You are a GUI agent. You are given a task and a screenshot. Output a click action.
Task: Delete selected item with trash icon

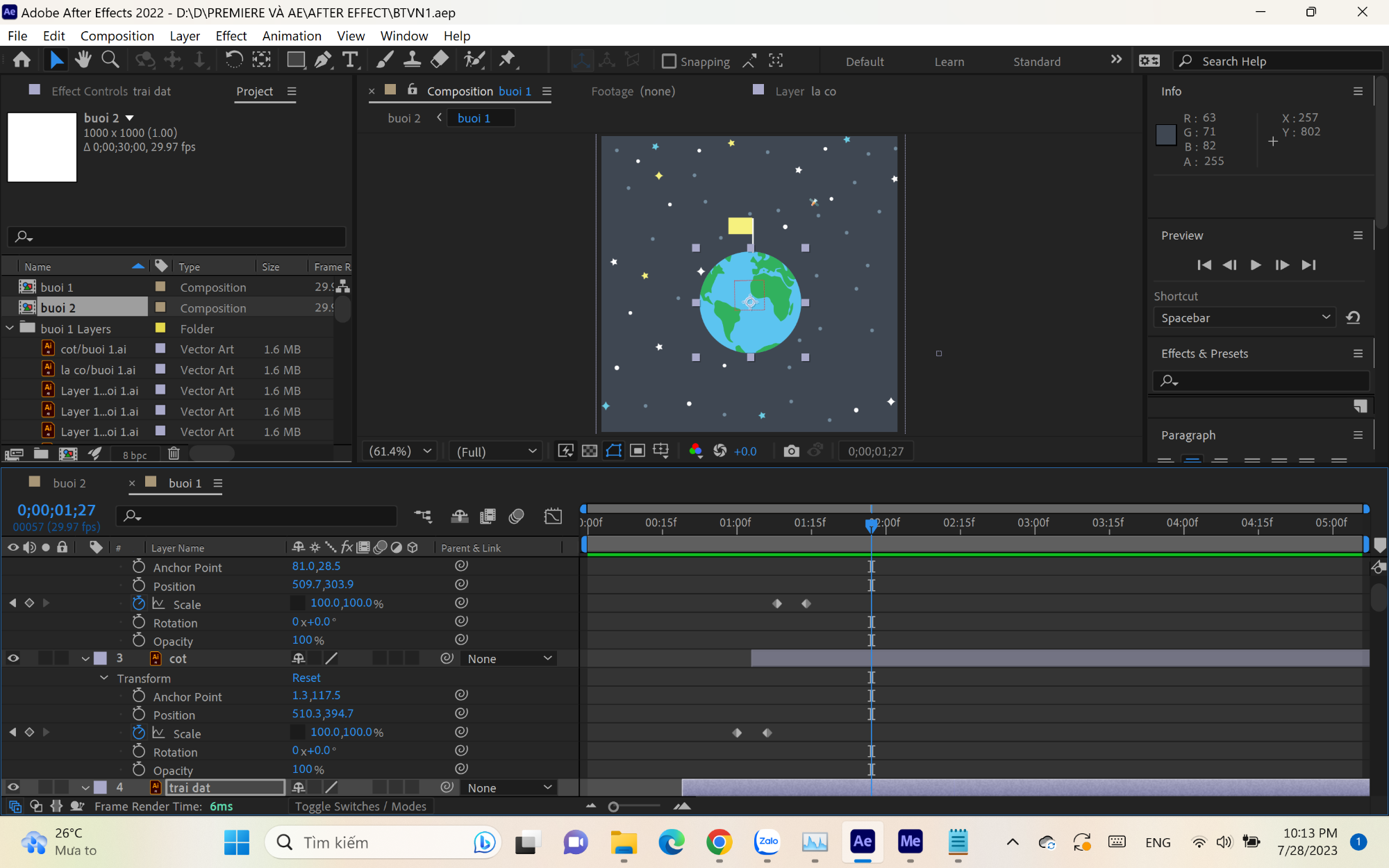coord(174,453)
